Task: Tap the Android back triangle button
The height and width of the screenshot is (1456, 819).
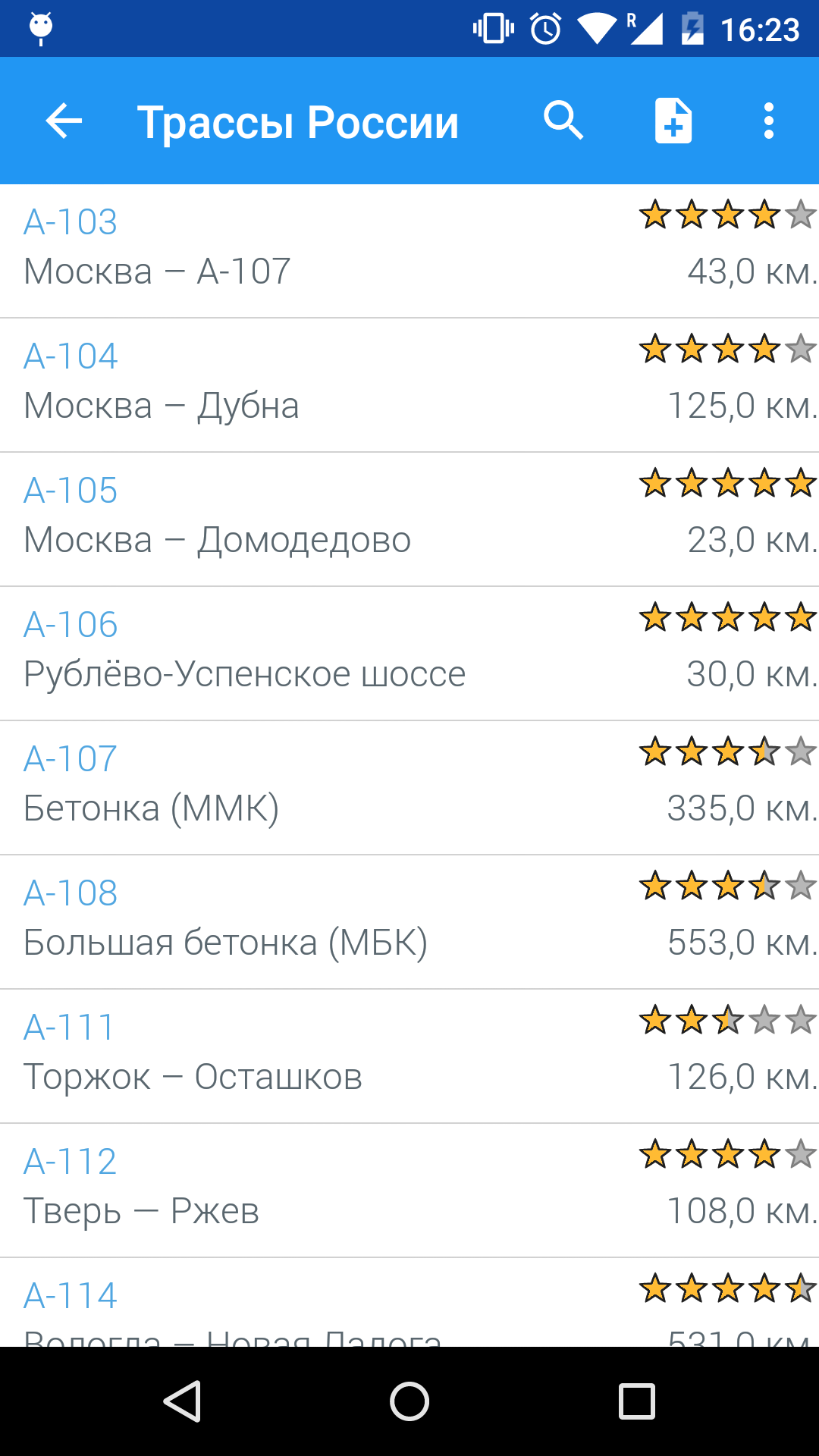Action: [183, 1401]
